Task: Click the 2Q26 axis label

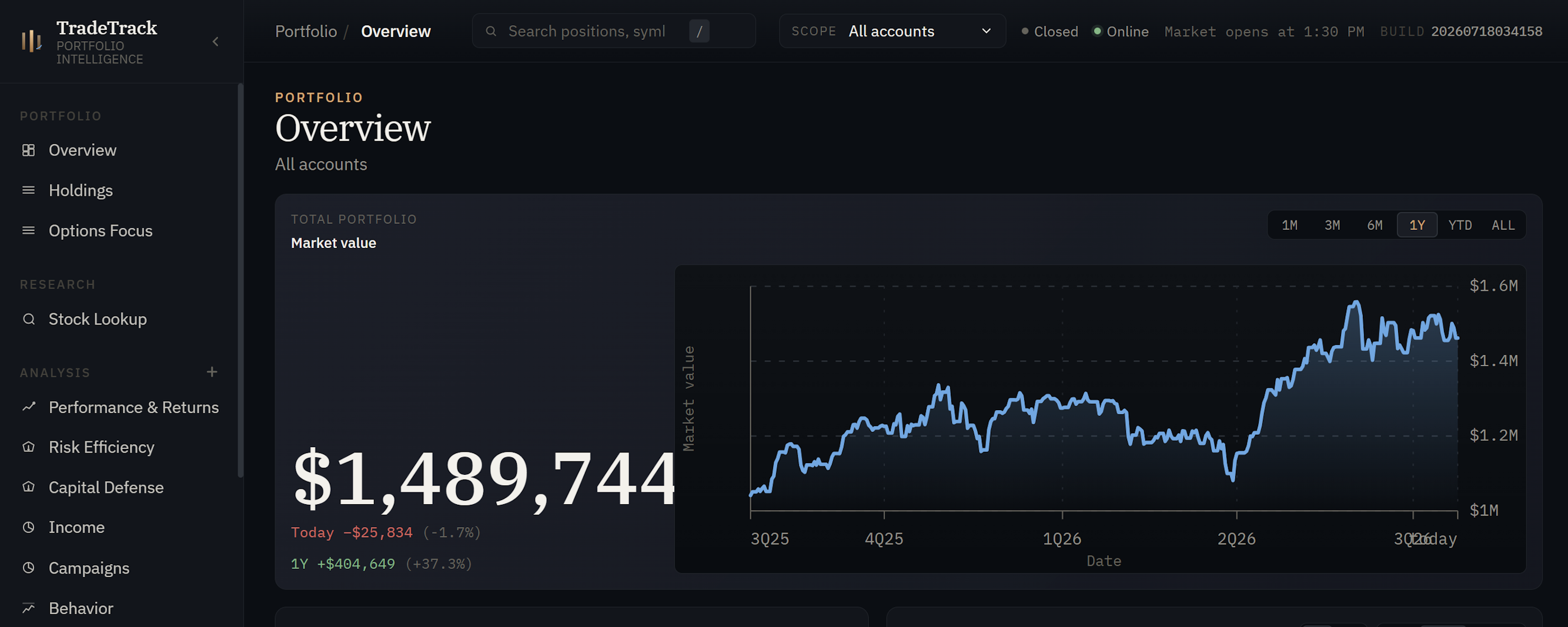Action: click(1236, 539)
